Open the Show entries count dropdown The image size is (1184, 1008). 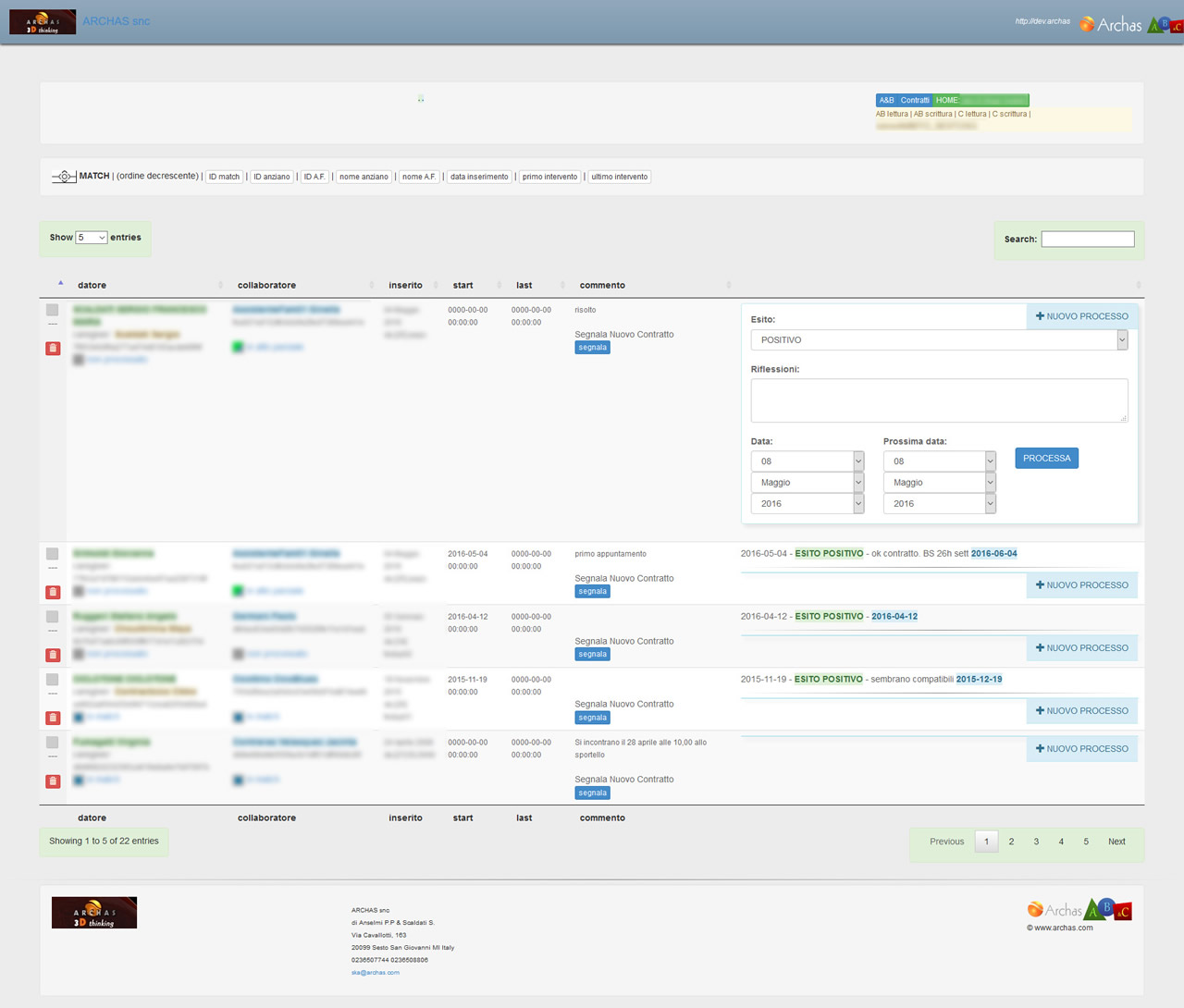click(x=91, y=238)
